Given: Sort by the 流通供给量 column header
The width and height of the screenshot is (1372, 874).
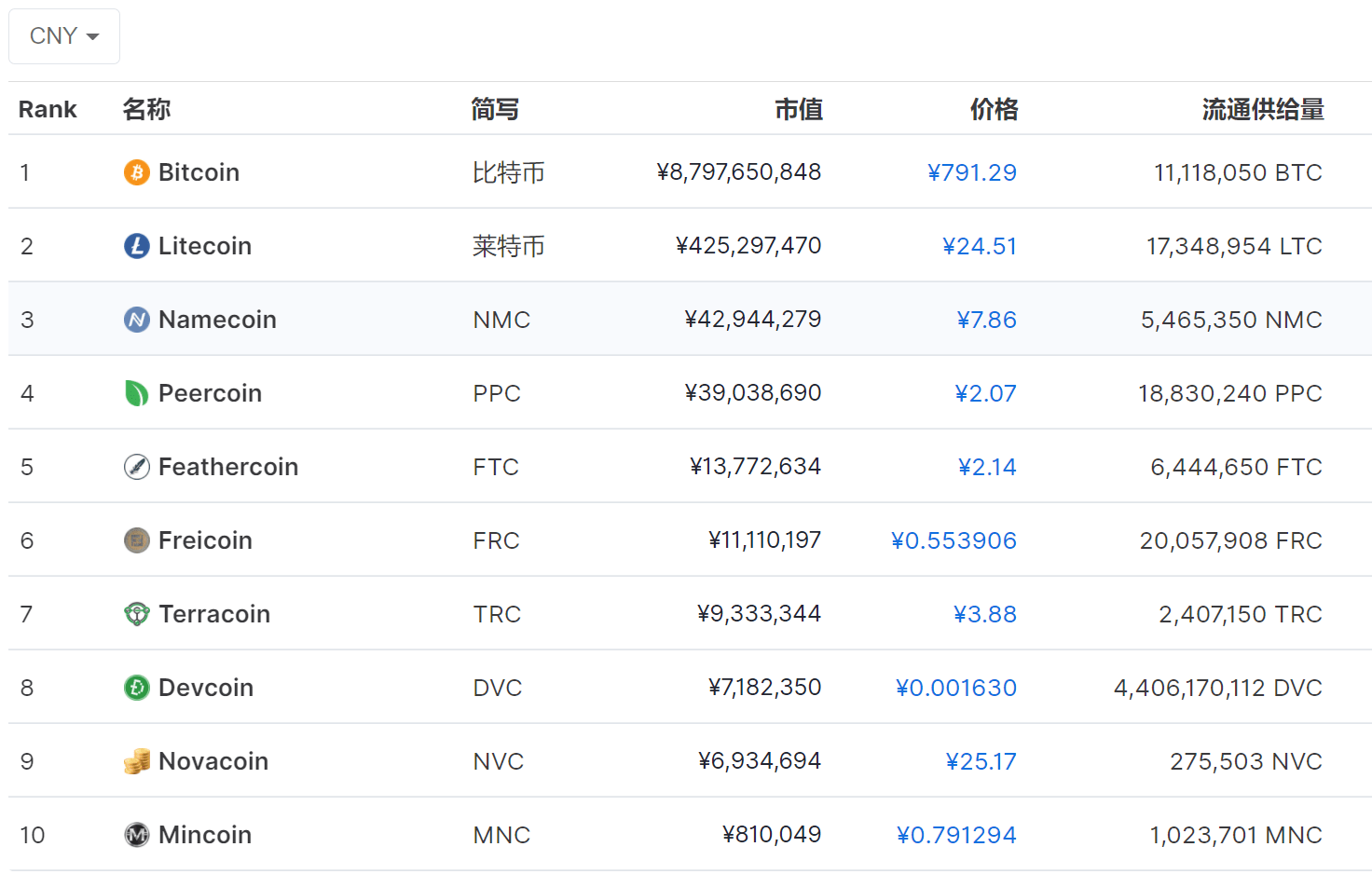Looking at the screenshot, I should [x=1263, y=109].
